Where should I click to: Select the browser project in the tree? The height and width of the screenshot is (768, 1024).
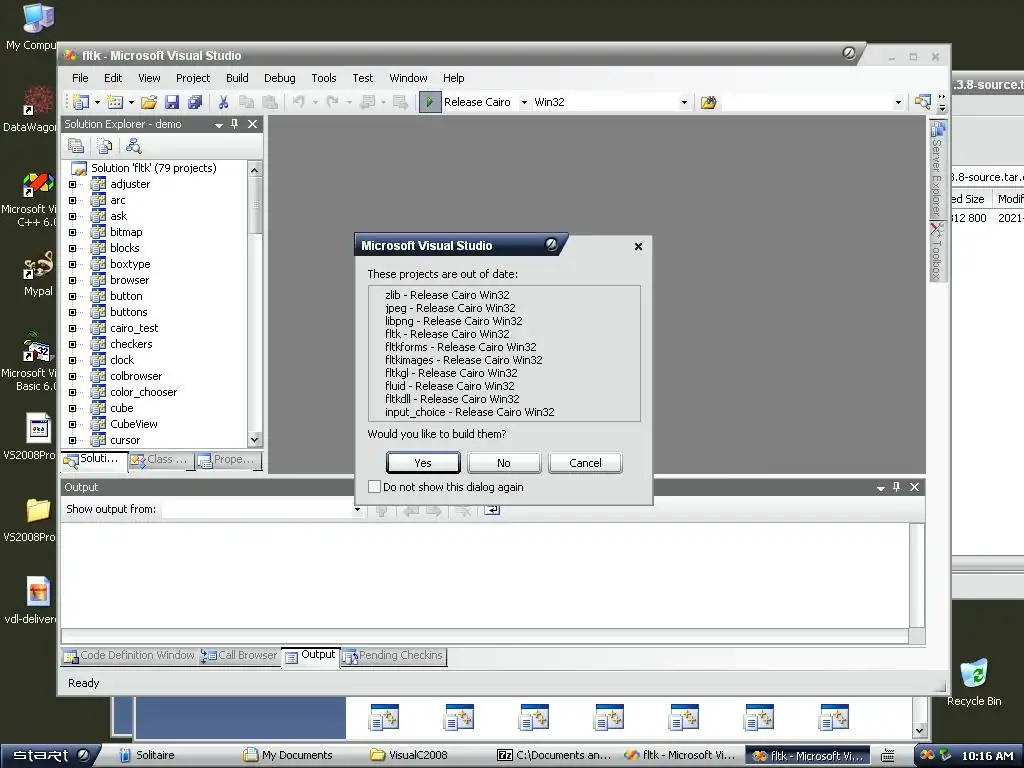[x=129, y=280]
